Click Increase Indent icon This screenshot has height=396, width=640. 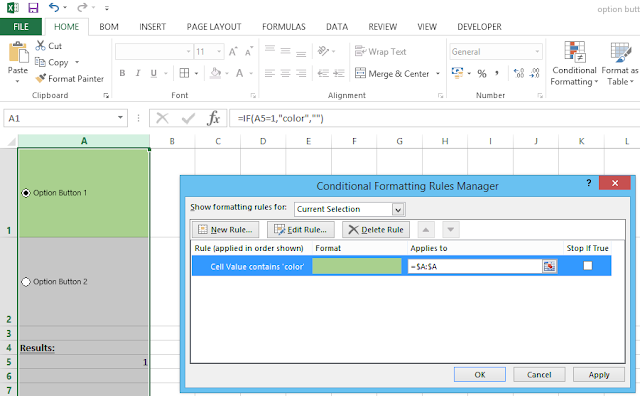pyautogui.click(x=339, y=73)
